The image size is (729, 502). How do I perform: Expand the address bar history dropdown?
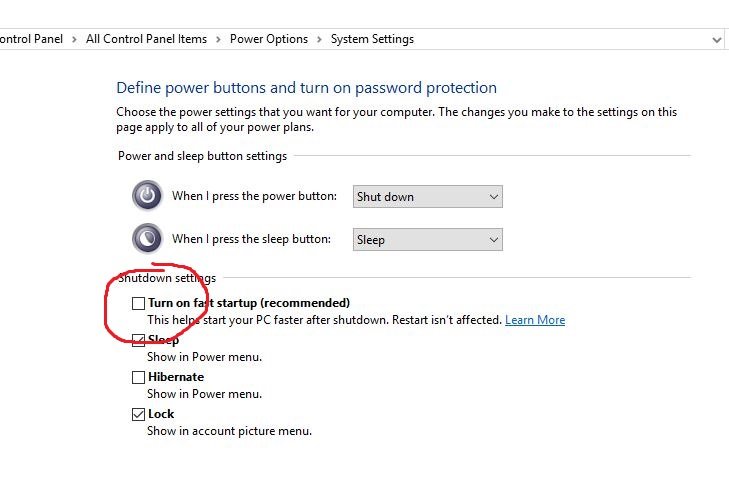pos(716,39)
